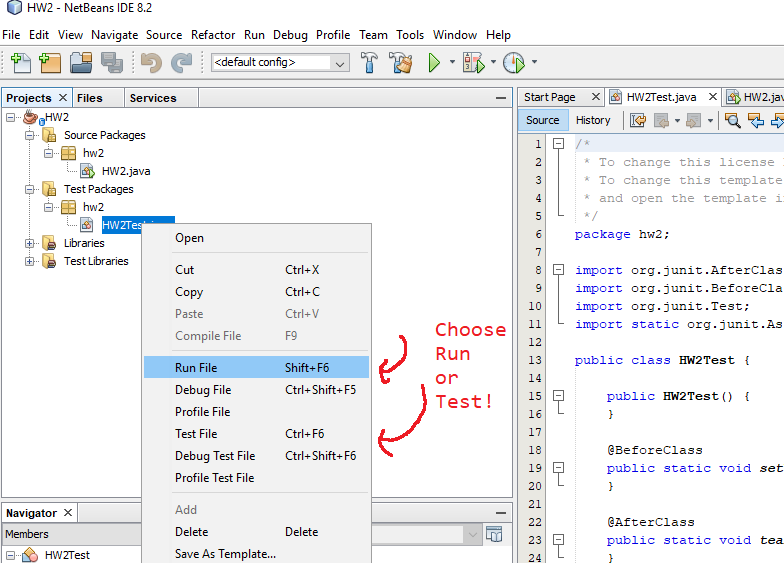Switch to the History view button
This screenshot has width=784, height=563.
(x=593, y=120)
